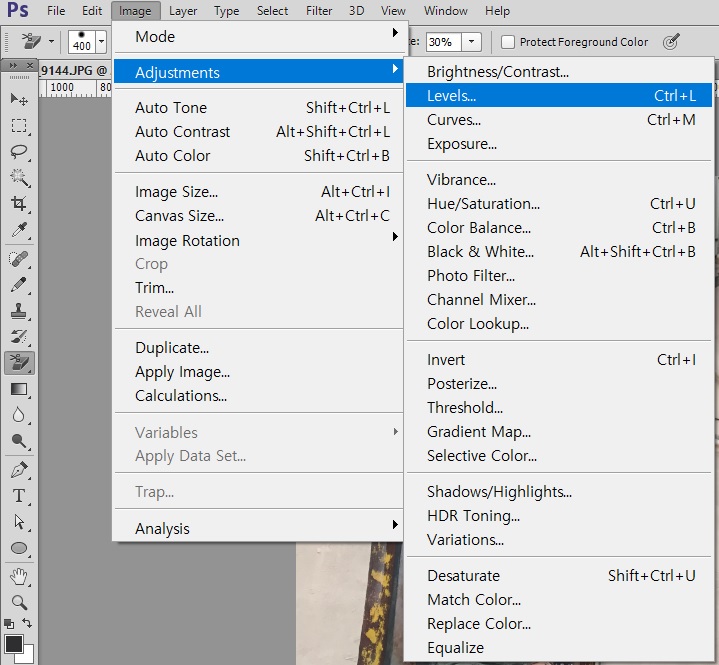The width and height of the screenshot is (719, 665).
Task: Choose Shadows/Highlights... adjustment
Action: coord(559,492)
